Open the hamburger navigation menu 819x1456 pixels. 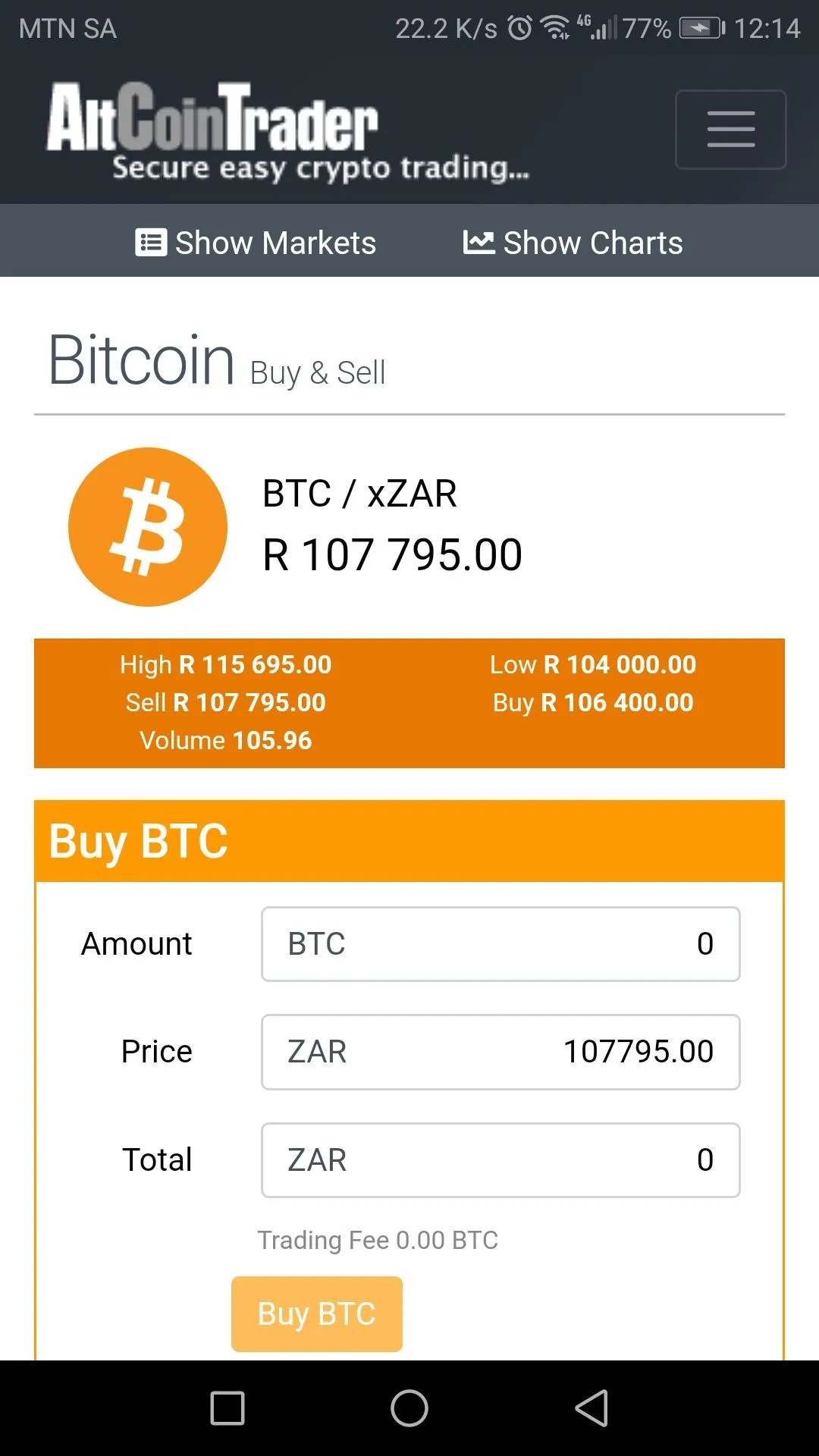(x=730, y=129)
